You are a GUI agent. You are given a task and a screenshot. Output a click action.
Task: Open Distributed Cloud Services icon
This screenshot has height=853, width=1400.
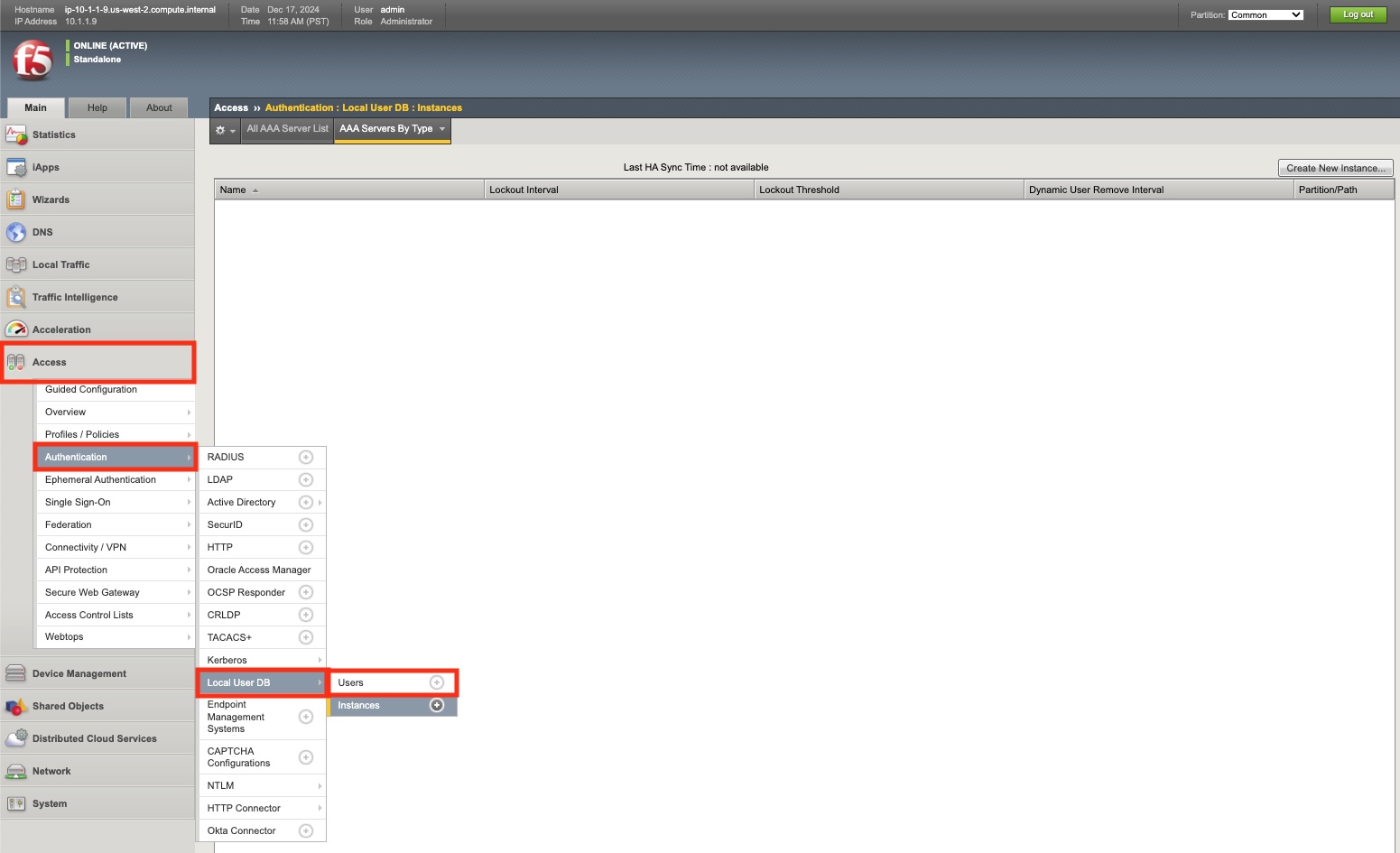point(16,738)
